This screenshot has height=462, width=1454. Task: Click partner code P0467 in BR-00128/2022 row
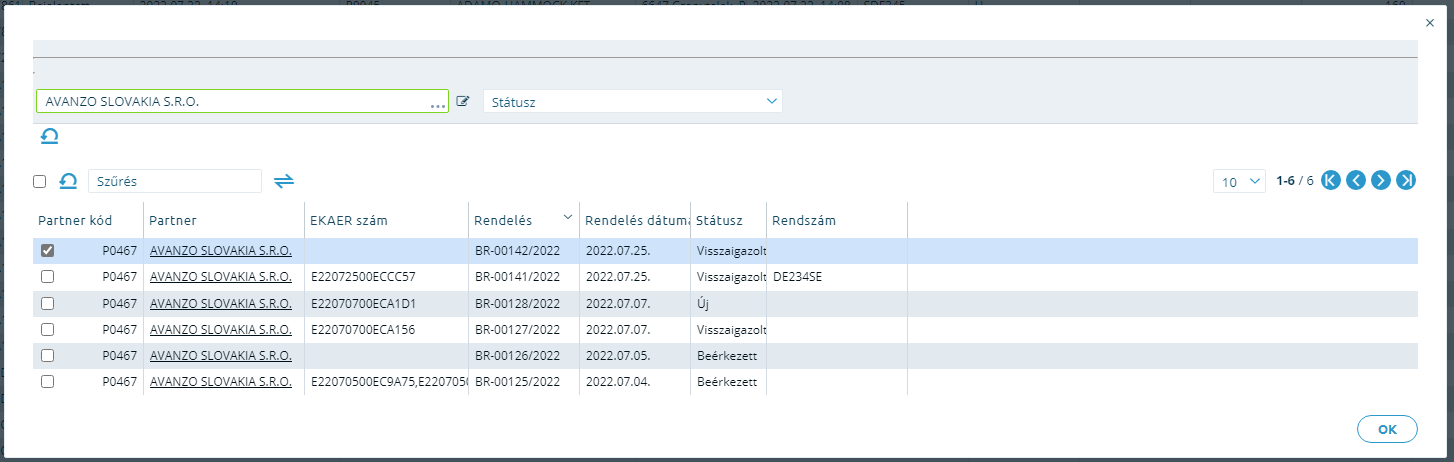click(119, 303)
